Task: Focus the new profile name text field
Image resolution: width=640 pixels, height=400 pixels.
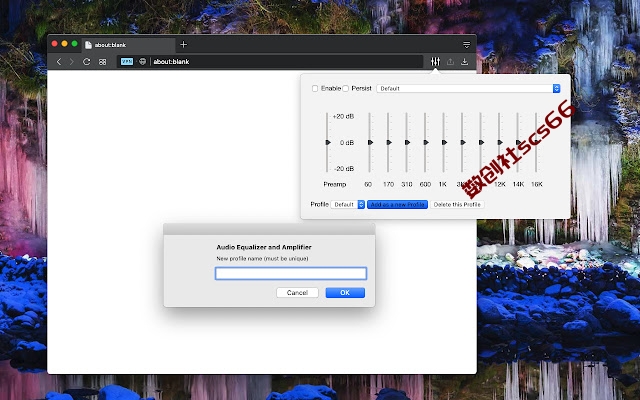Action: click(x=291, y=273)
